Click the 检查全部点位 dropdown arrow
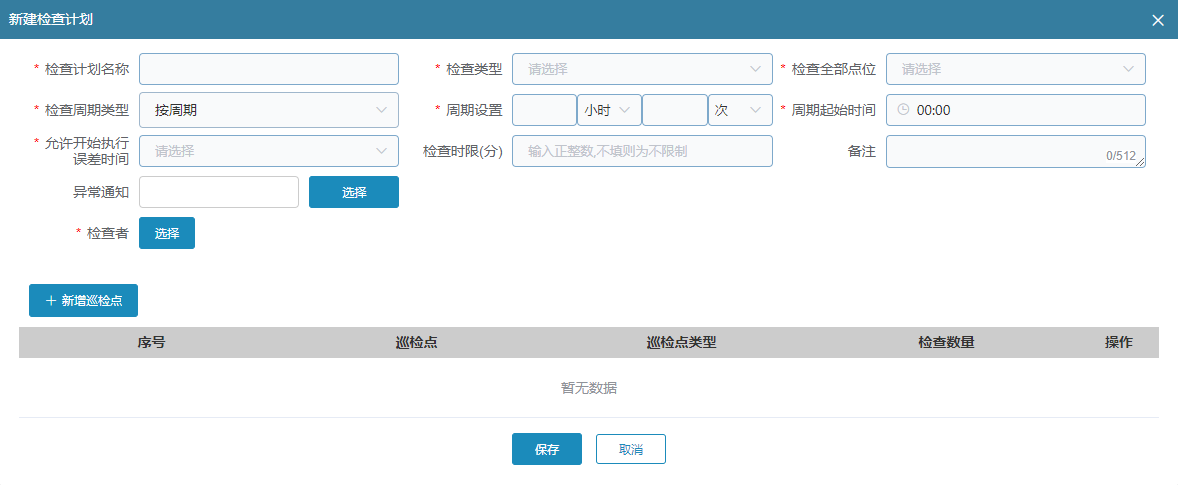Image resolution: width=1178 pixels, height=485 pixels. (x=1128, y=69)
